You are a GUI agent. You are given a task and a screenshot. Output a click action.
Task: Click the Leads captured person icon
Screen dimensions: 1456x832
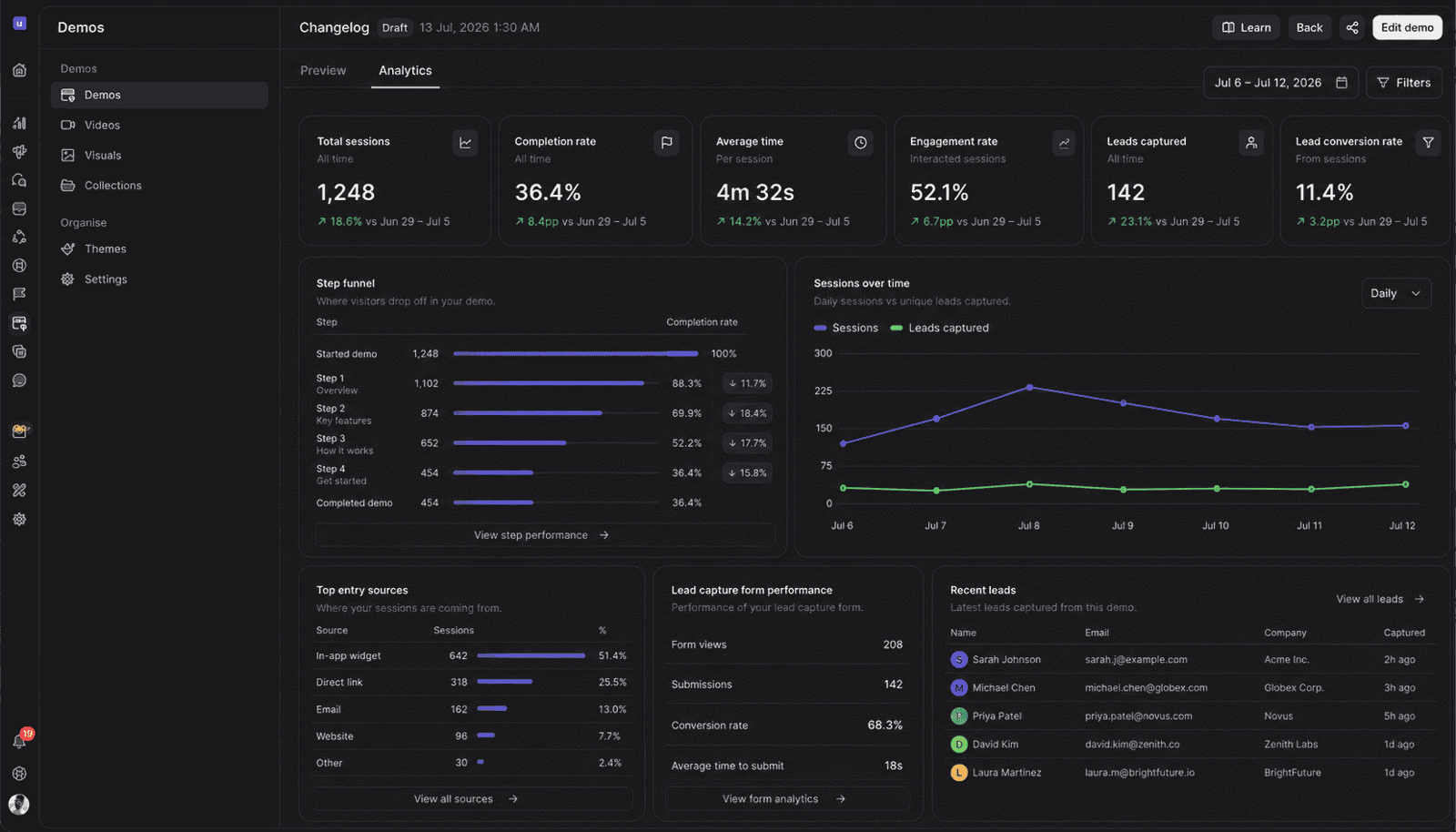(1251, 143)
